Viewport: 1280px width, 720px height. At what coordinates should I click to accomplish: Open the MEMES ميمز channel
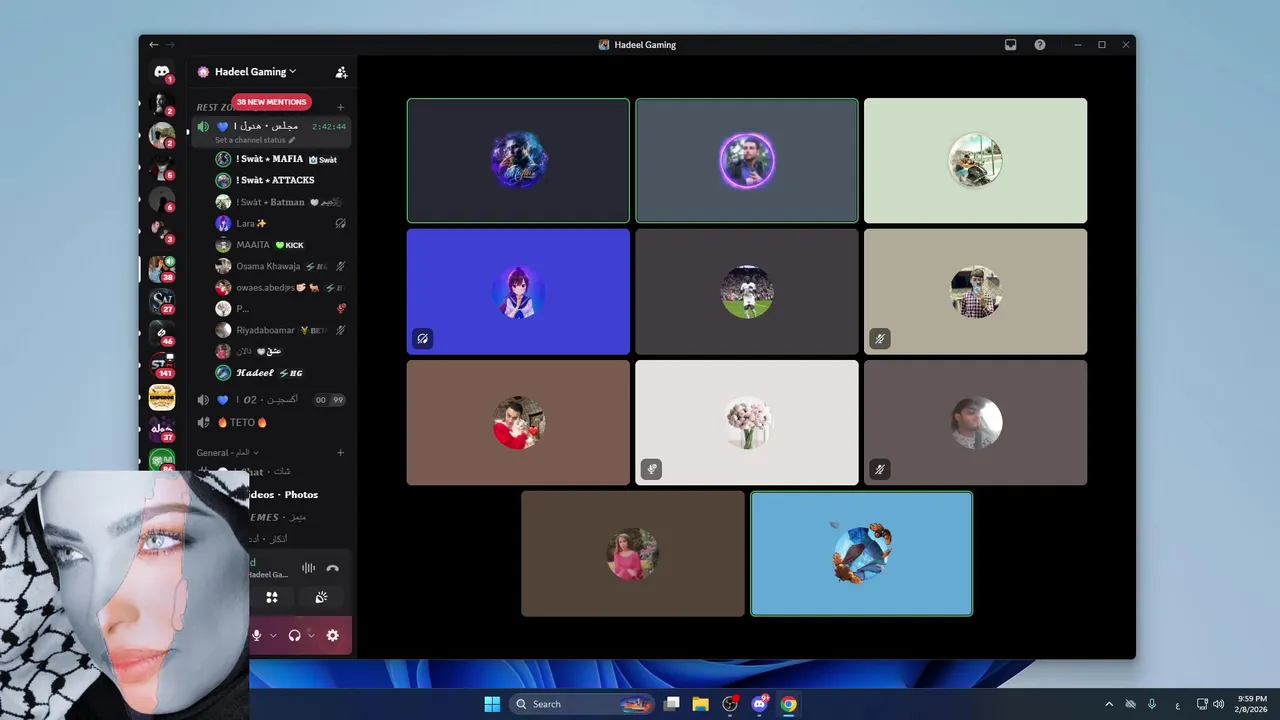coord(279,517)
